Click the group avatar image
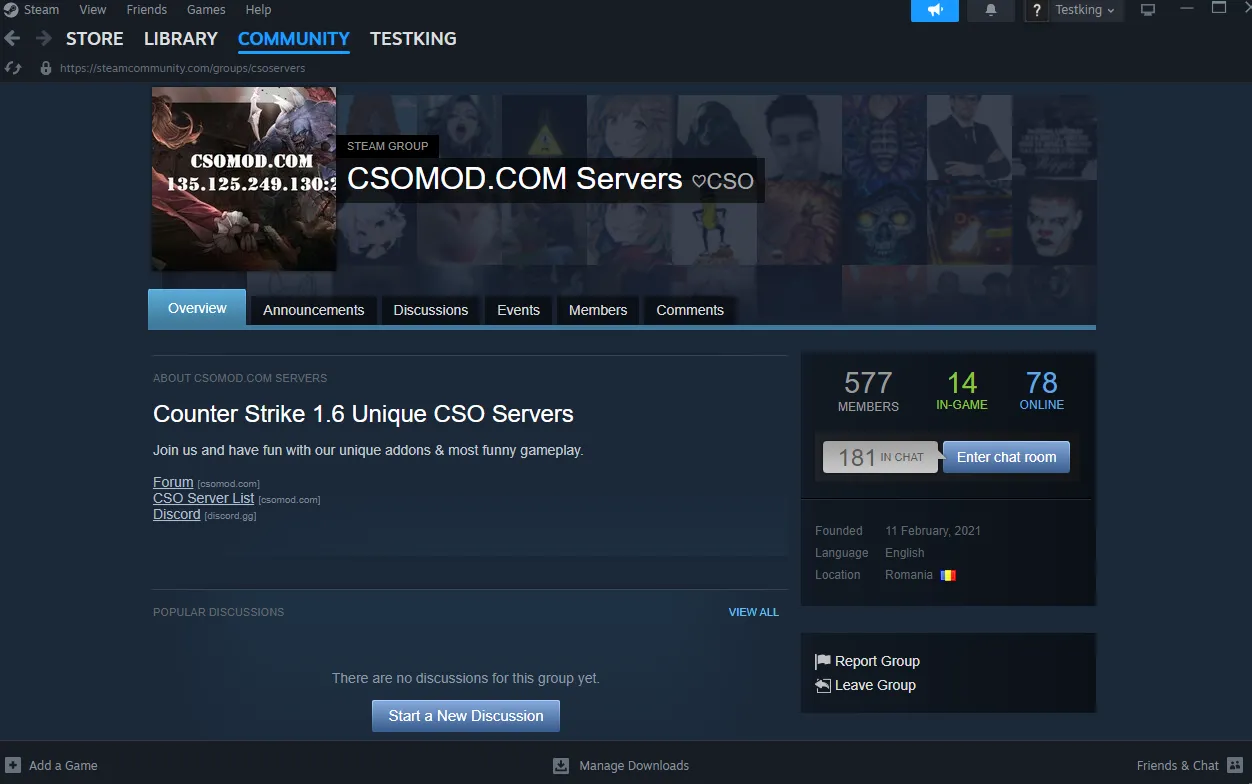The height and width of the screenshot is (784, 1252). point(244,179)
